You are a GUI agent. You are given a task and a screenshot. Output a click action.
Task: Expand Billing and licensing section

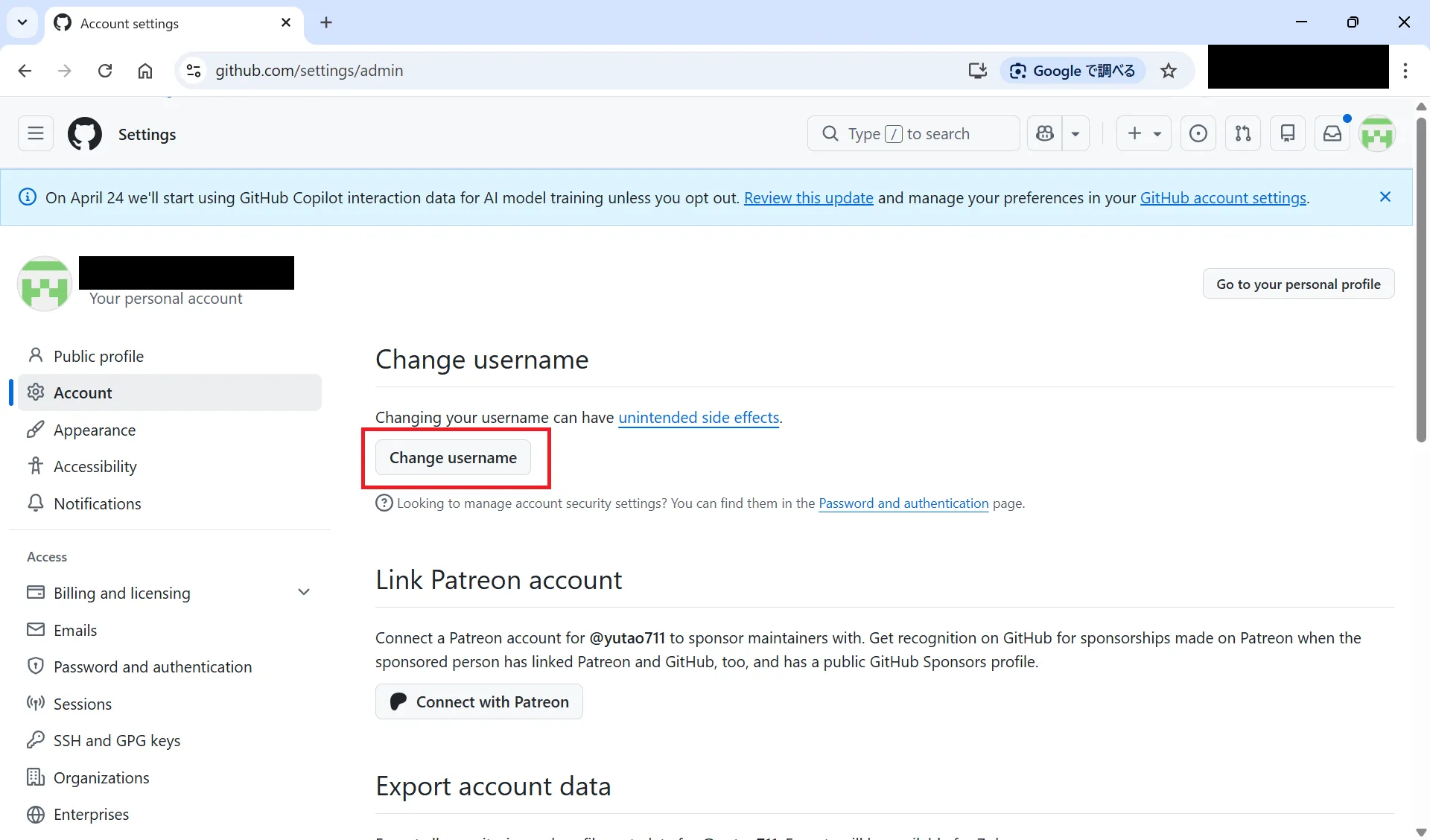click(x=304, y=593)
